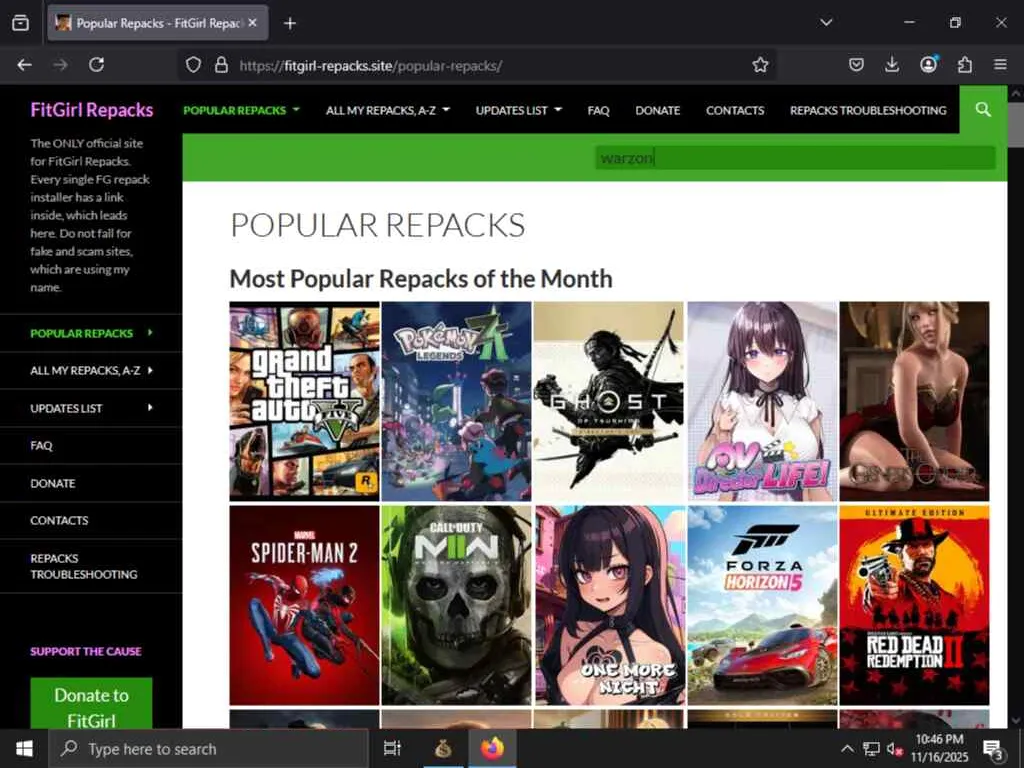Click the Firefox back arrow
Viewport: 1024px width, 768px height.
coord(25,65)
